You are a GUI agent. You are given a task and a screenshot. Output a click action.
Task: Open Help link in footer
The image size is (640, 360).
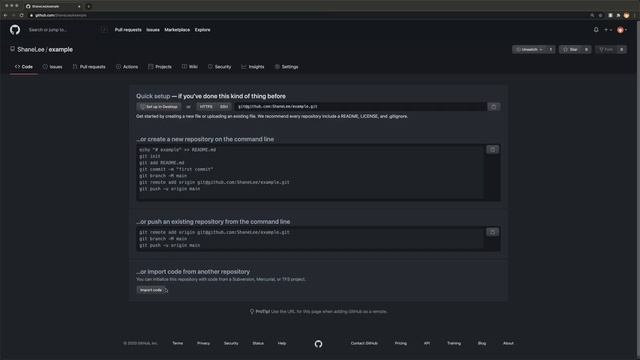282,343
